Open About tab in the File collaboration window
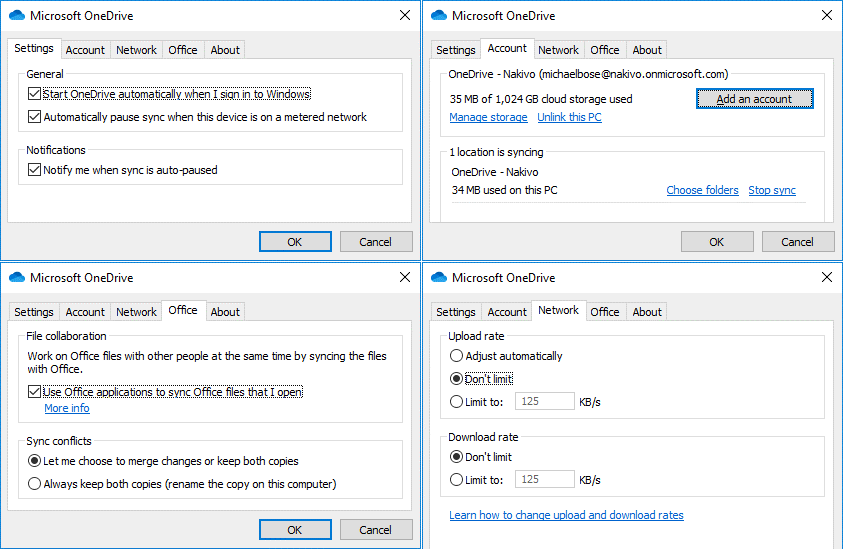Image resolution: width=843 pixels, height=549 pixels. coord(225,312)
